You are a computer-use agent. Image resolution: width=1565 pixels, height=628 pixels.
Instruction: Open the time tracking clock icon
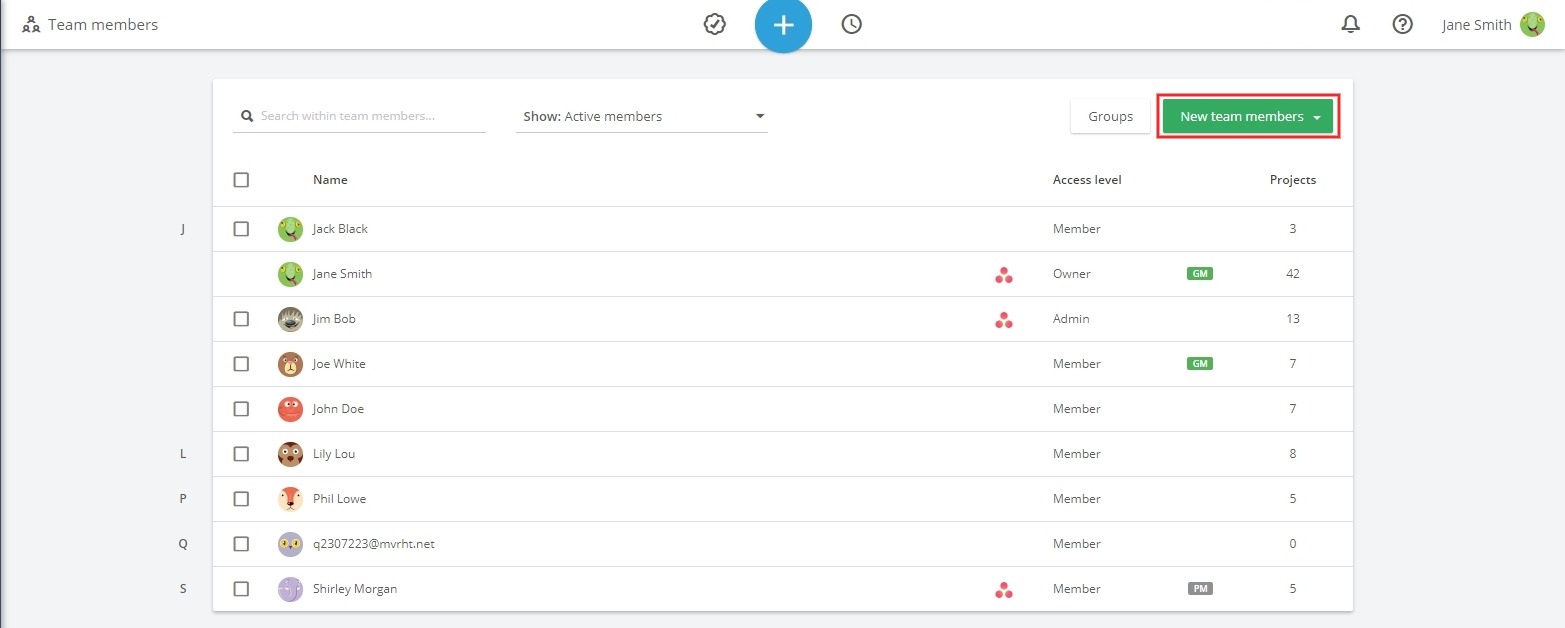pos(851,24)
